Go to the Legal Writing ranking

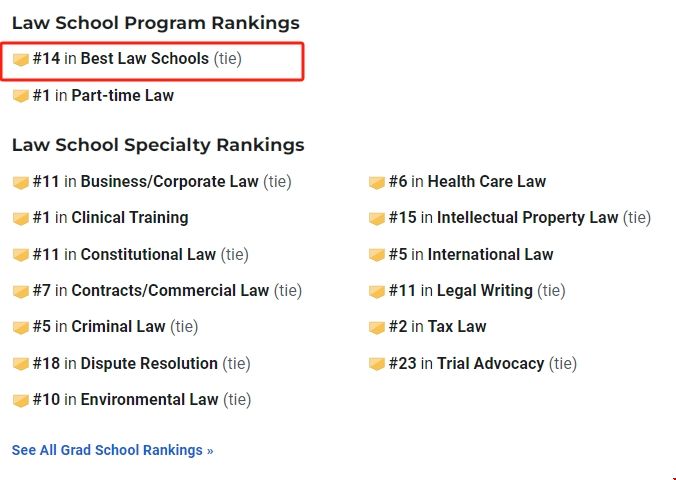coord(484,291)
